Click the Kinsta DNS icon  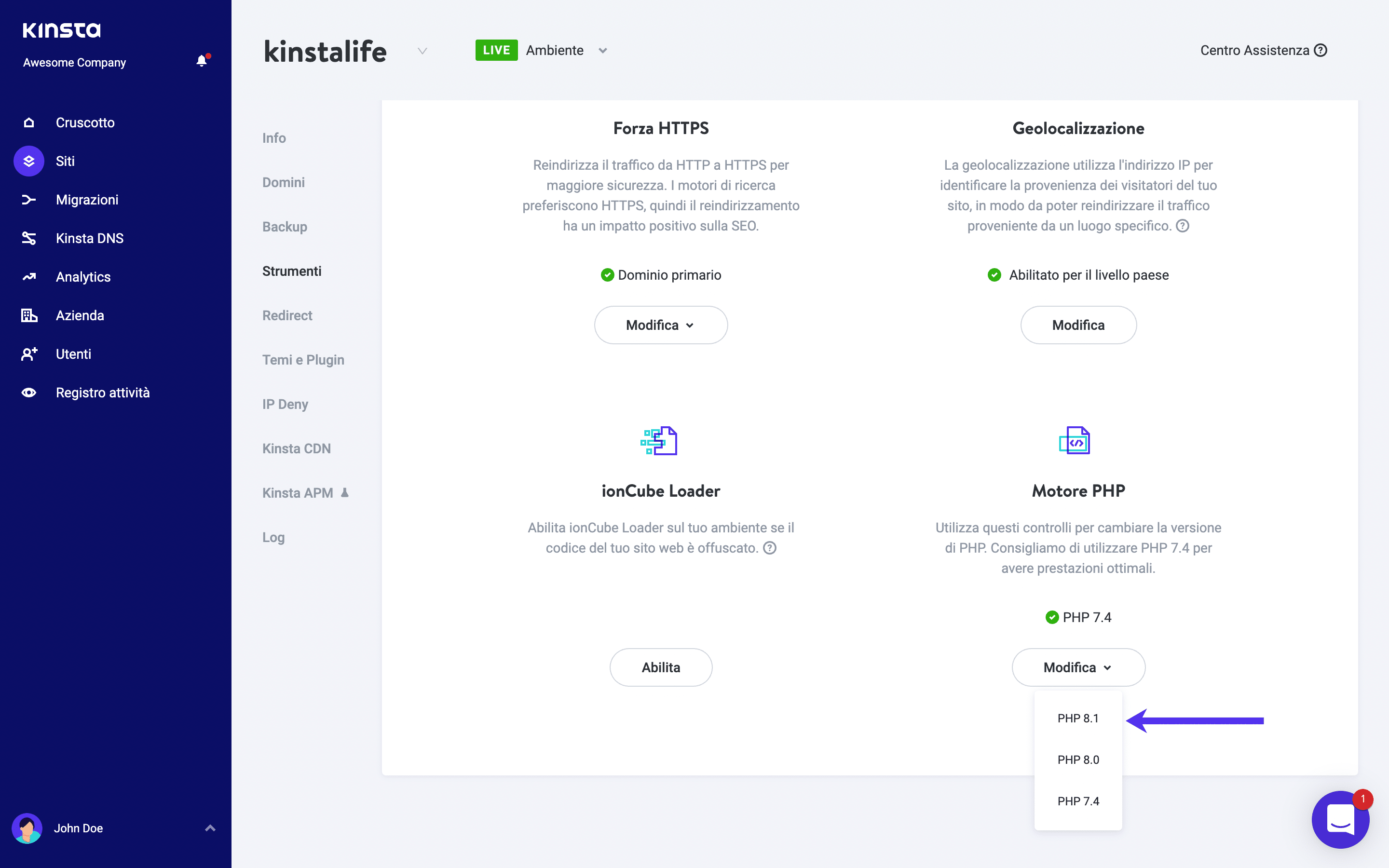(29, 238)
